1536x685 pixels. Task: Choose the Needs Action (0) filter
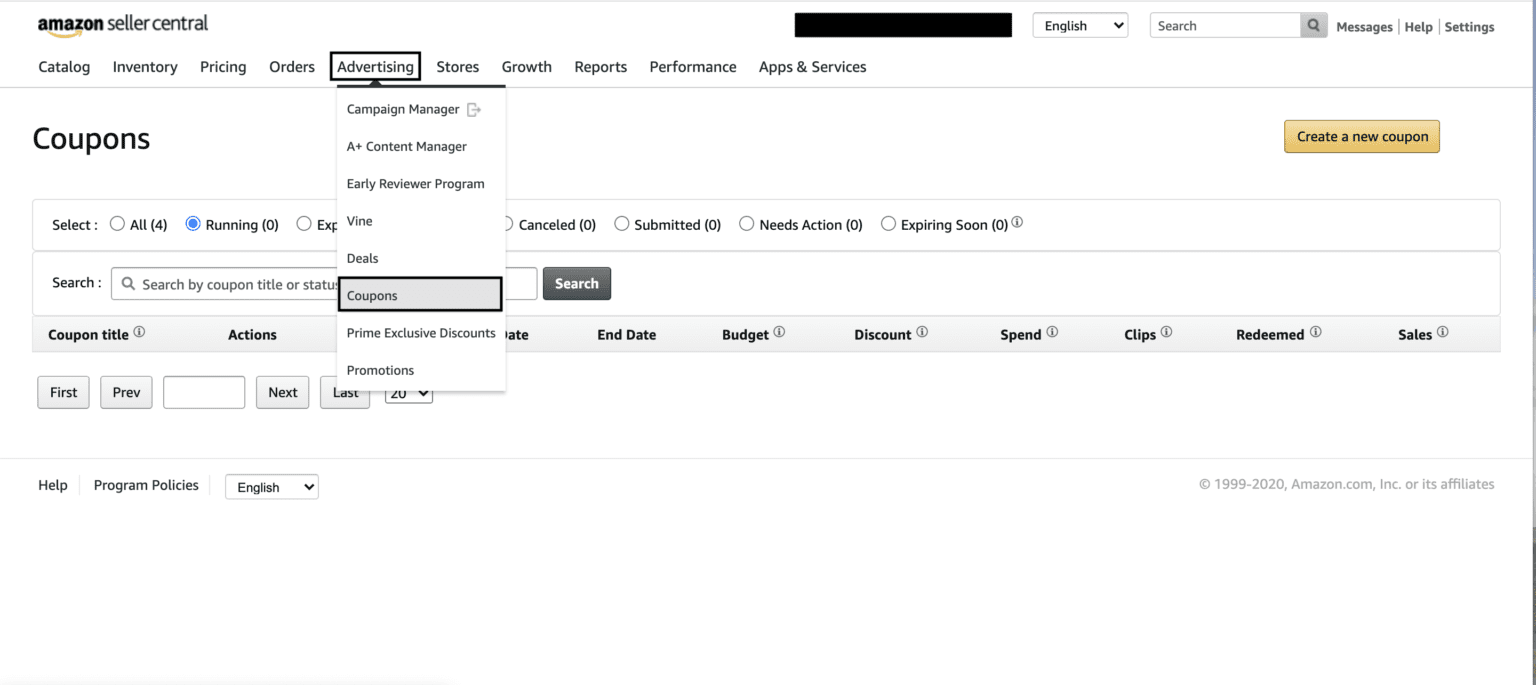(747, 224)
